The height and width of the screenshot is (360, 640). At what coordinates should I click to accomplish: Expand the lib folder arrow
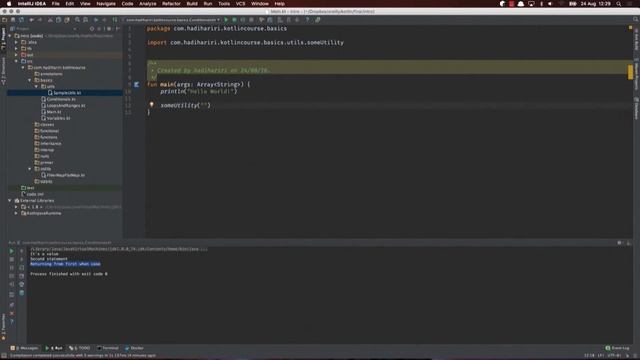coord(16,49)
